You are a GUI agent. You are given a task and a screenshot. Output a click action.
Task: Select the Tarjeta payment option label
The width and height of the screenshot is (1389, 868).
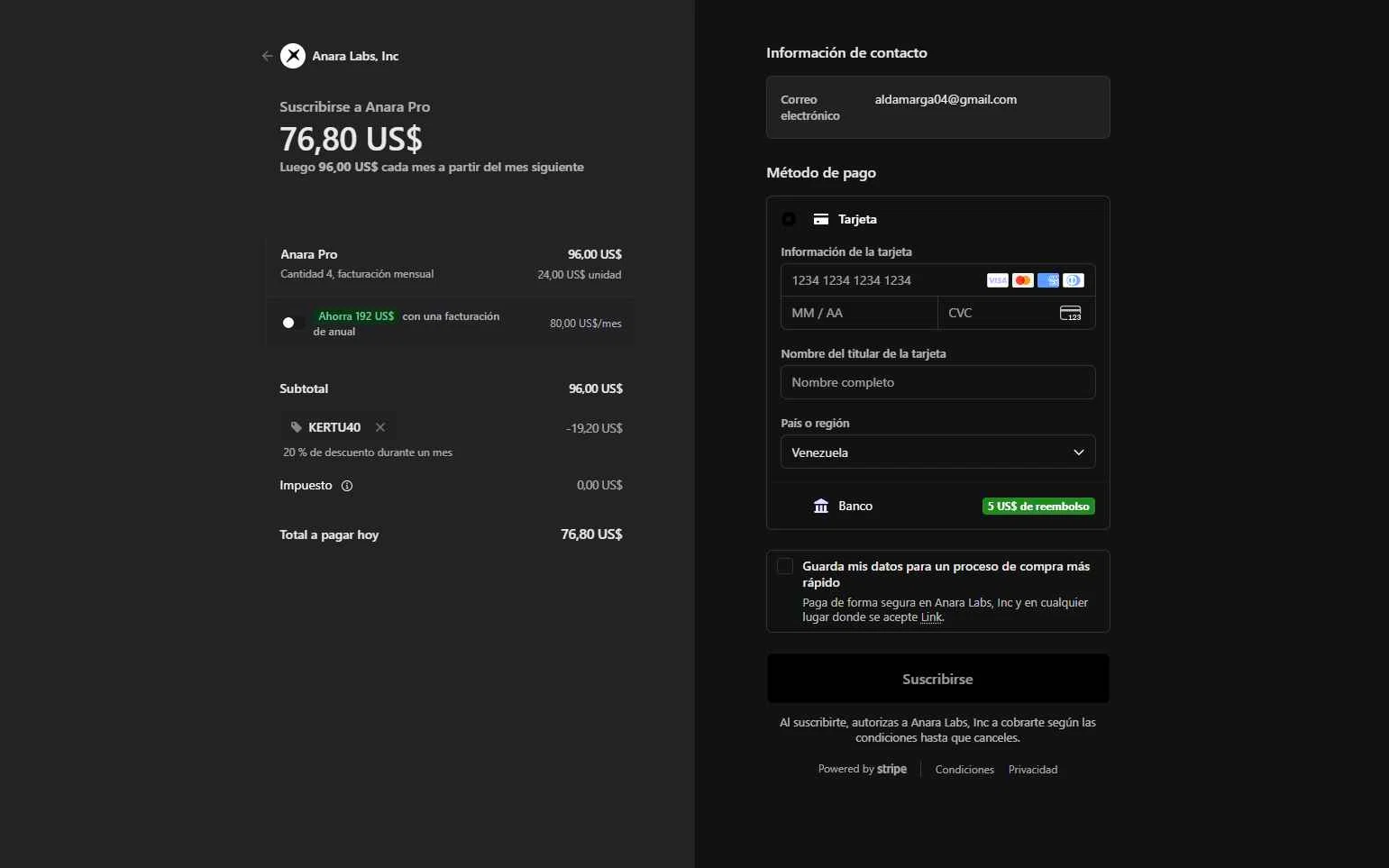(857, 219)
